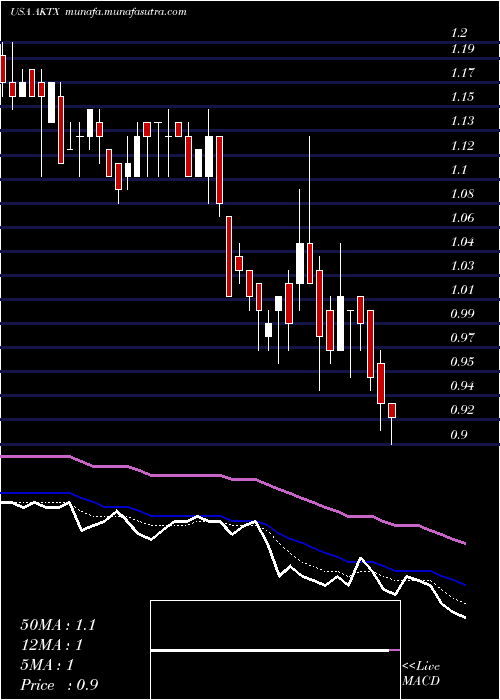
Task: Click the '50MA : 1.1' readout
Action: [x=58, y=625]
